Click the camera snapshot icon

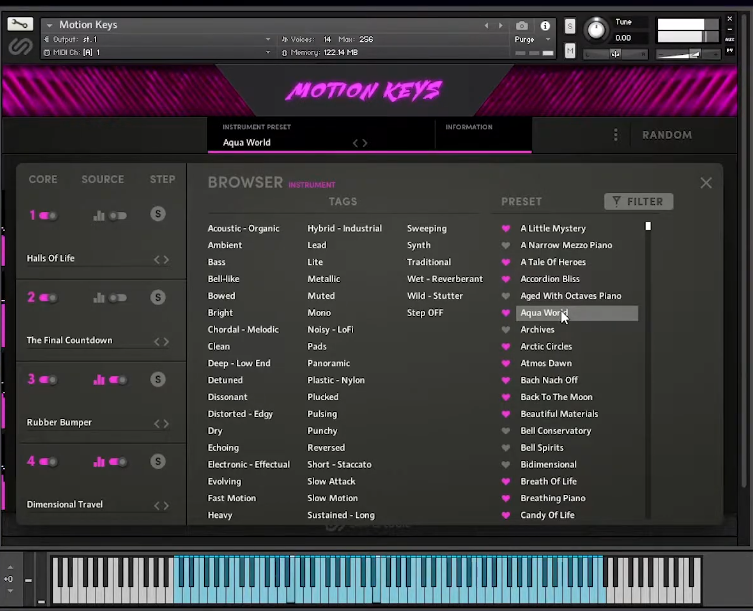(x=522, y=26)
